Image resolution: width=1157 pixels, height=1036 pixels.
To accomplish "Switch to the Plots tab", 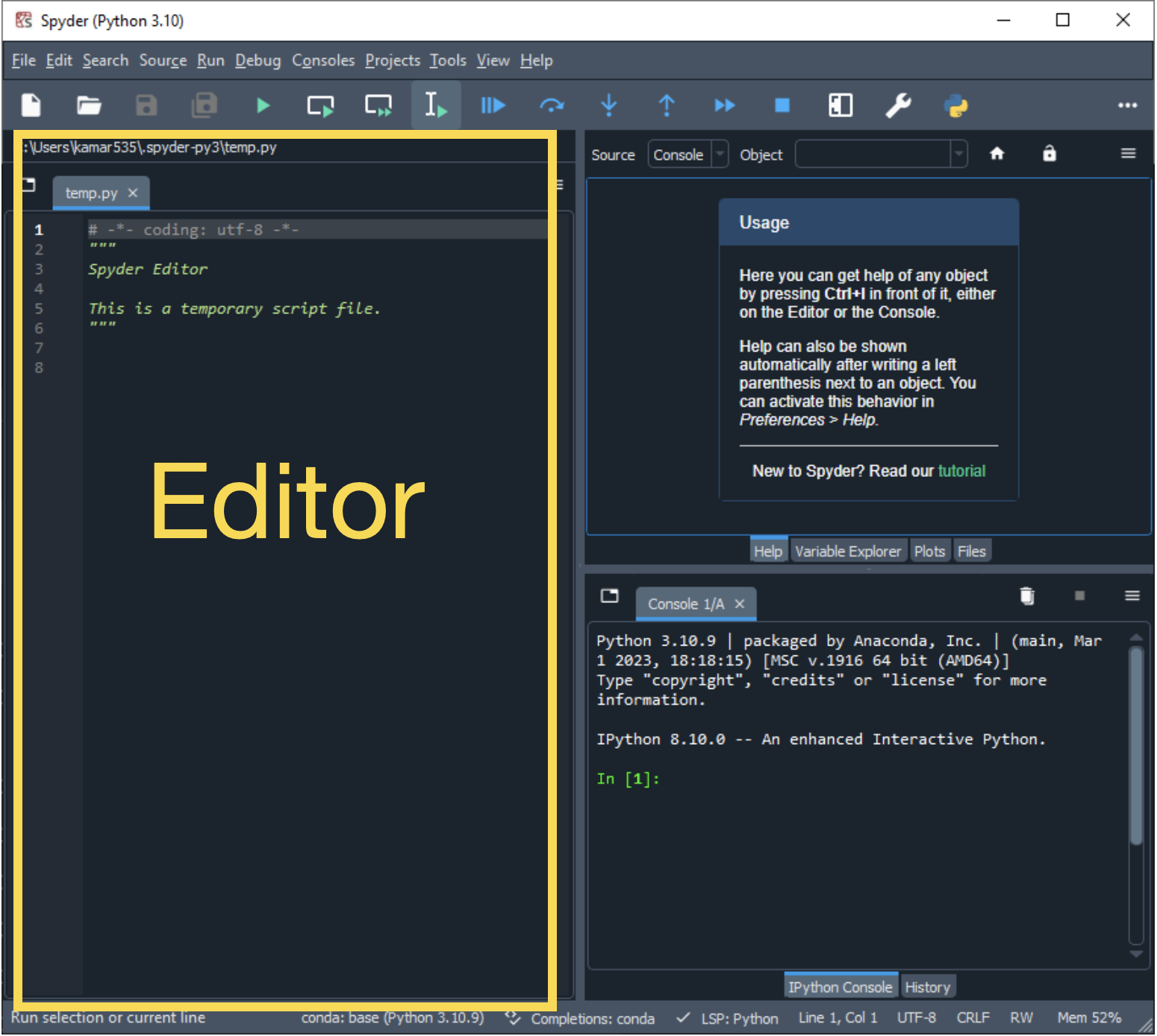I will pyautogui.click(x=929, y=551).
